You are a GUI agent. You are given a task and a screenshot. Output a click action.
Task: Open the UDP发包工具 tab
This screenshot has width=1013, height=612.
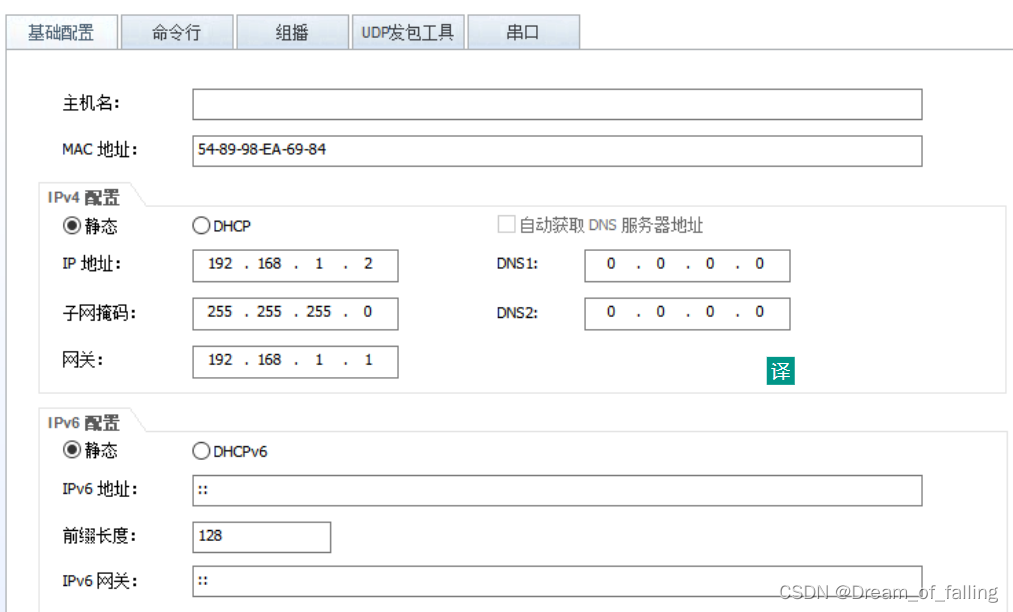point(408,32)
